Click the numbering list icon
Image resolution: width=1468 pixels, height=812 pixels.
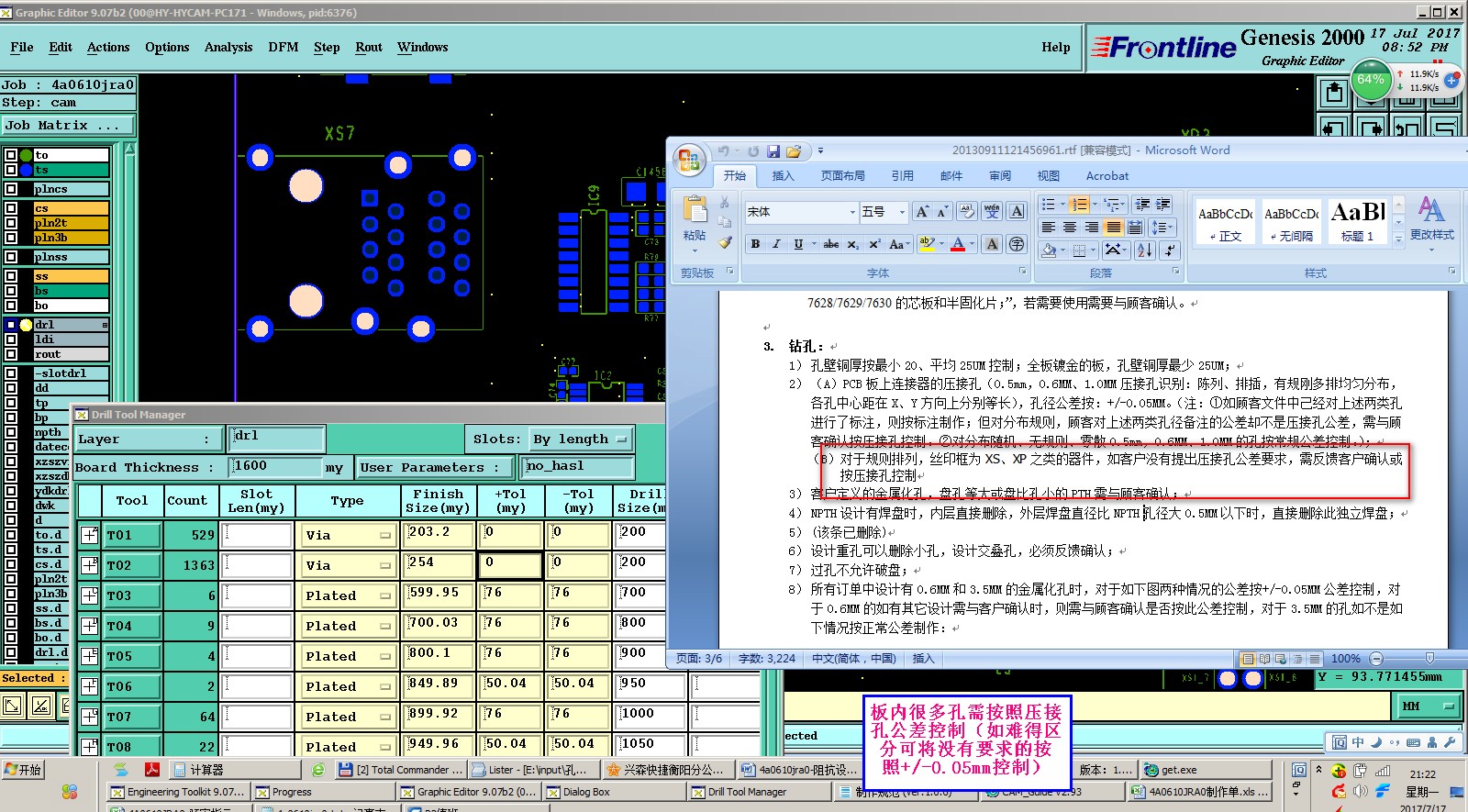1079,204
